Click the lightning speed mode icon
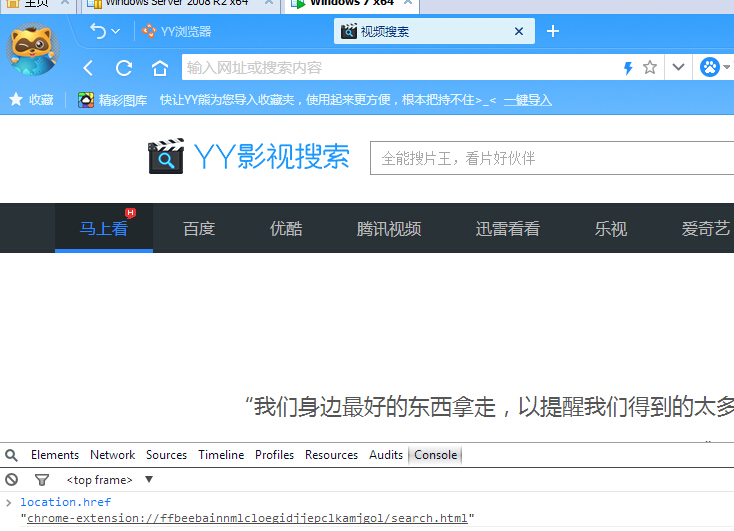This screenshot has width=734, height=531. [x=628, y=68]
